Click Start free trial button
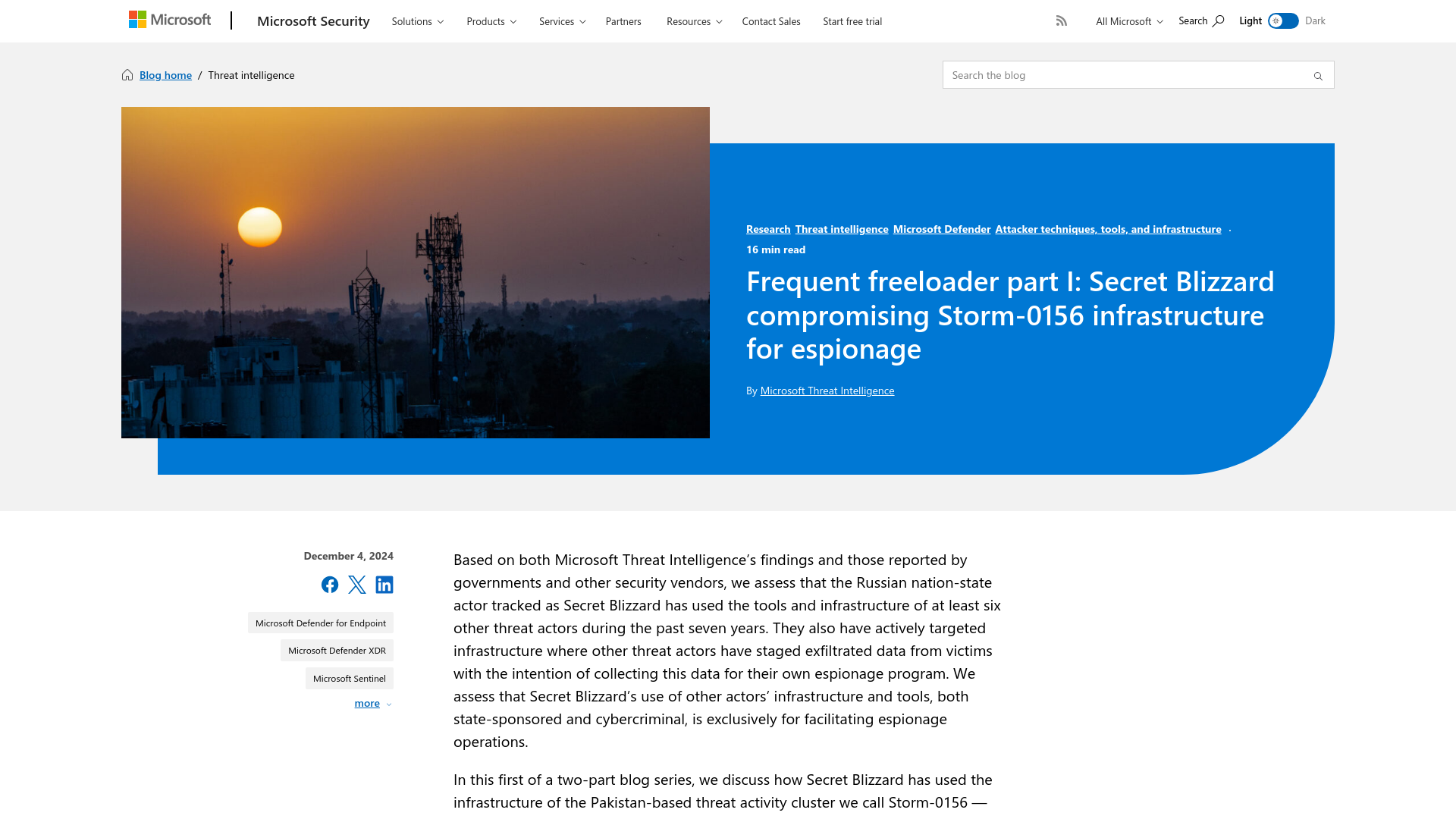The width and height of the screenshot is (1456, 819). [x=852, y=20]
